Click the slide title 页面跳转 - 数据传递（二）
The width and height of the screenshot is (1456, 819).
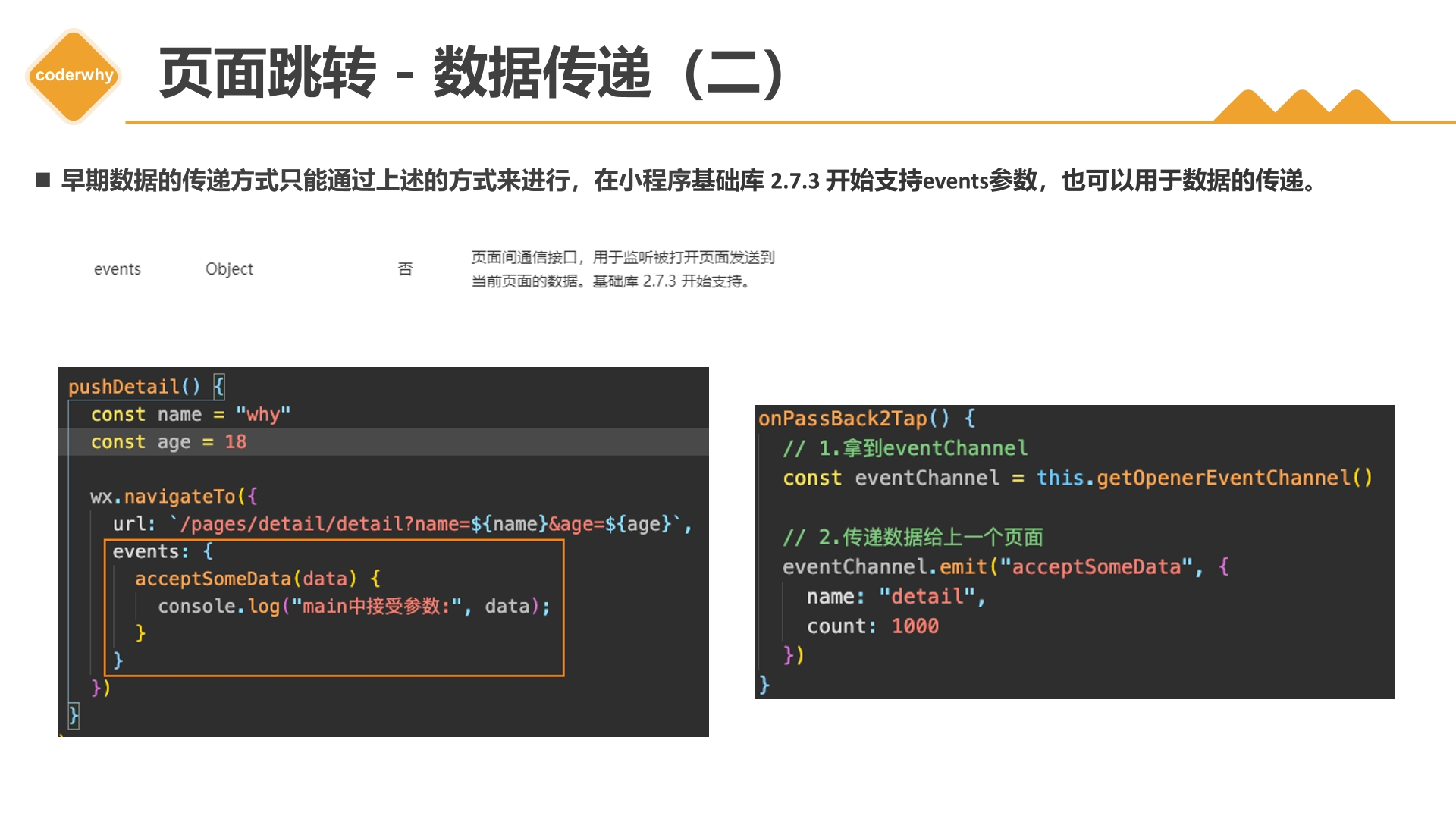(x=472, y=73)
